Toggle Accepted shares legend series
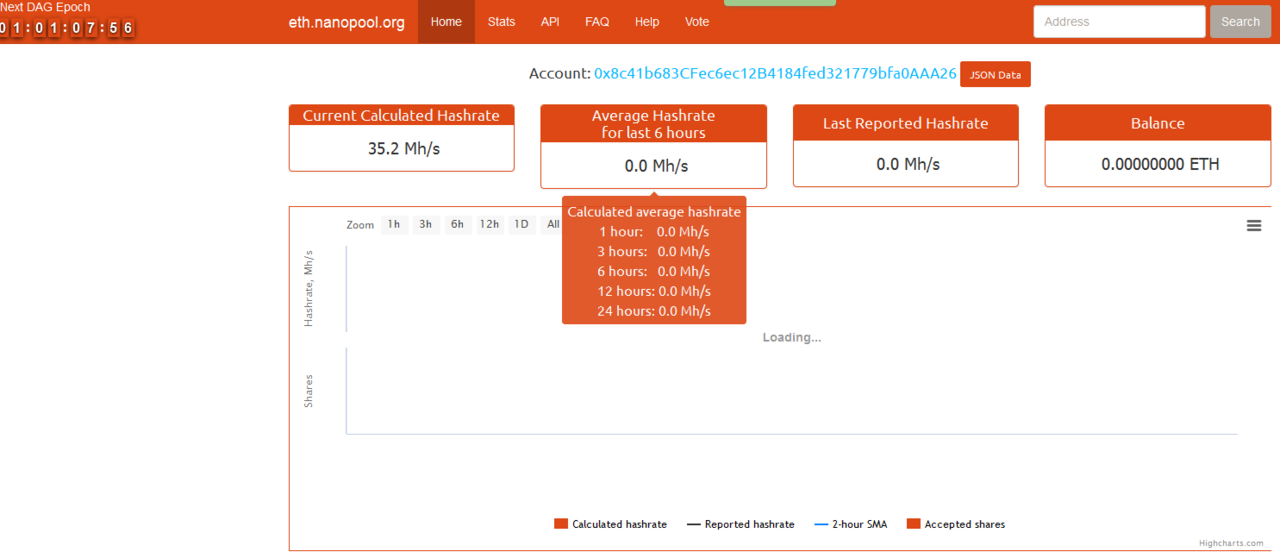1280x552 pixels. click(x=956, y=524)
